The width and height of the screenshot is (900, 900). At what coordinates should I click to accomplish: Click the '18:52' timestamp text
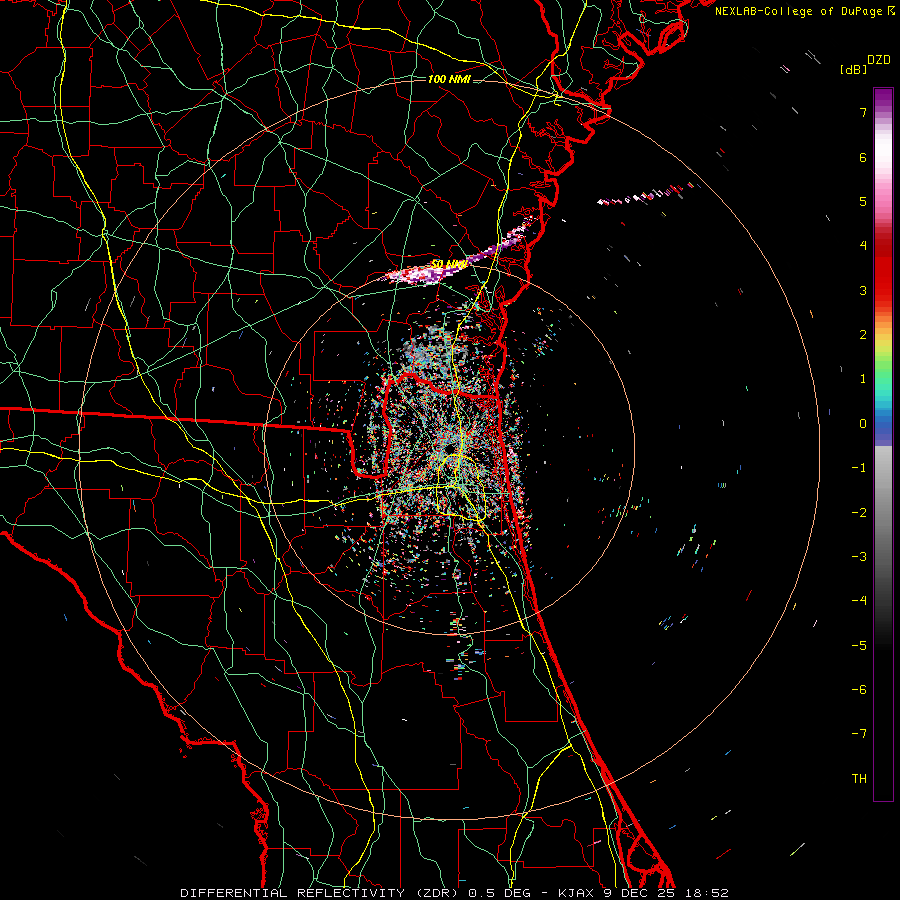(707, 893)
